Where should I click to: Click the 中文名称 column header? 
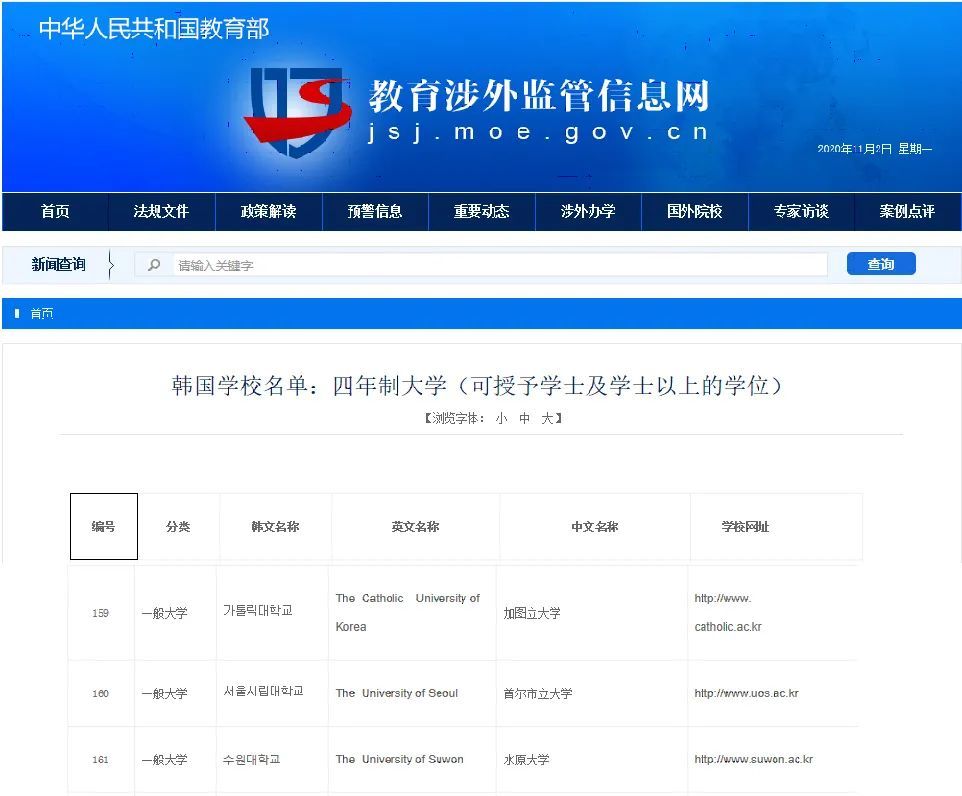point(595,527)
